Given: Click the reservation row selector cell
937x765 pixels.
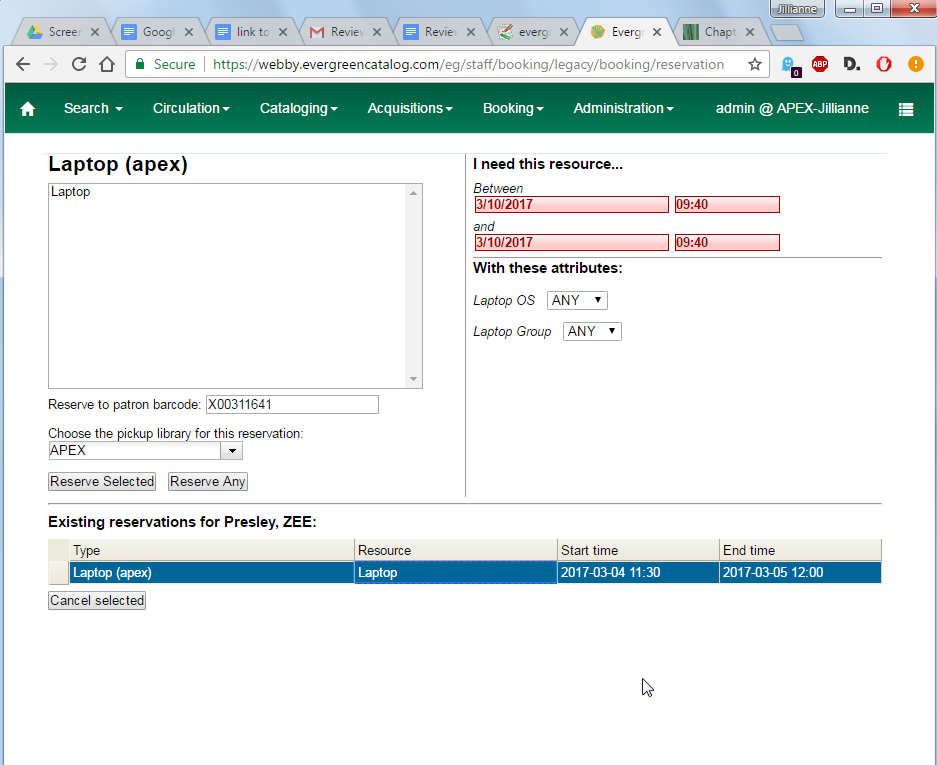Looking at the screenshot, I should (59, 573).
